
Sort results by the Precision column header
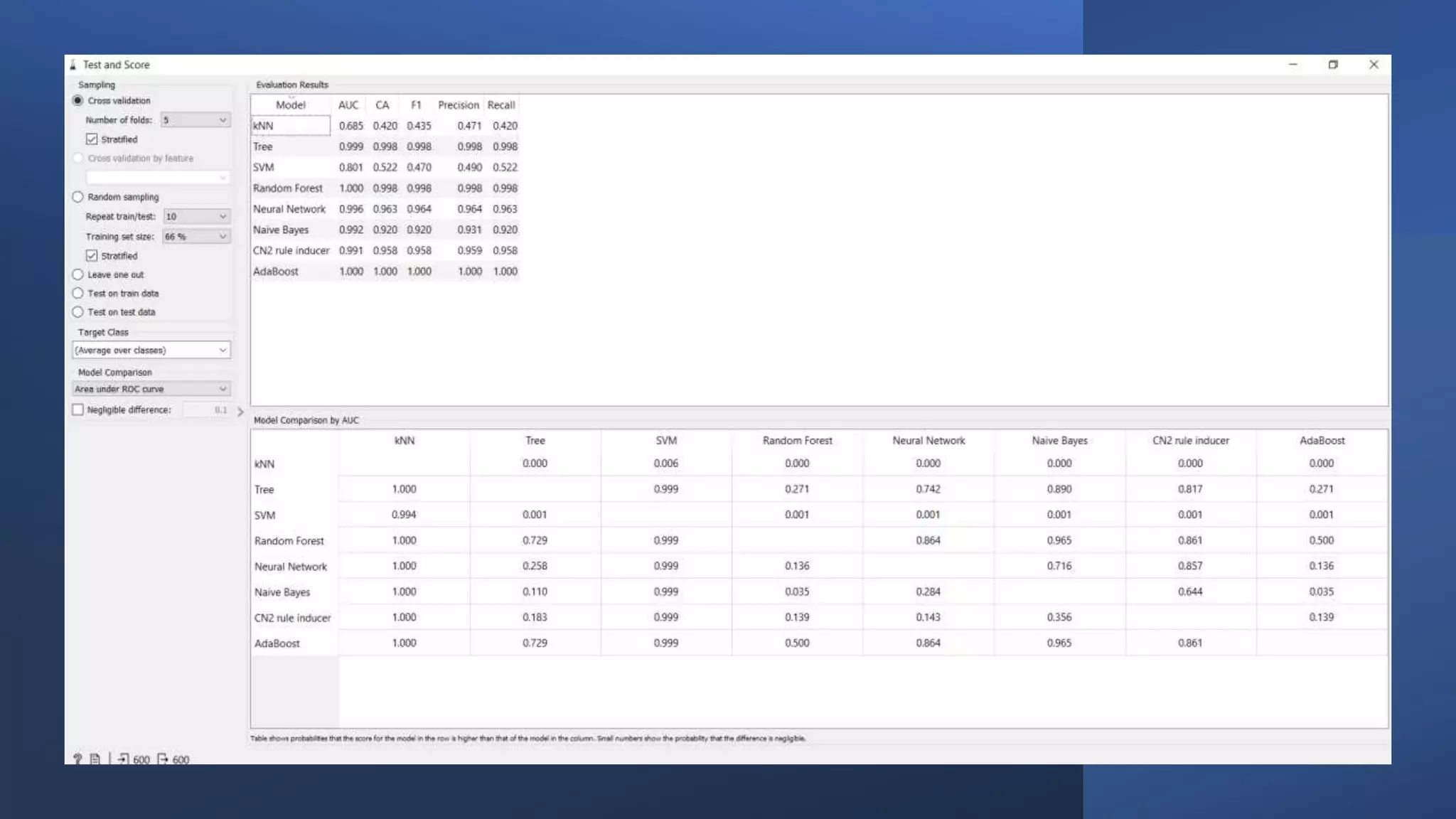coord(459,105)
